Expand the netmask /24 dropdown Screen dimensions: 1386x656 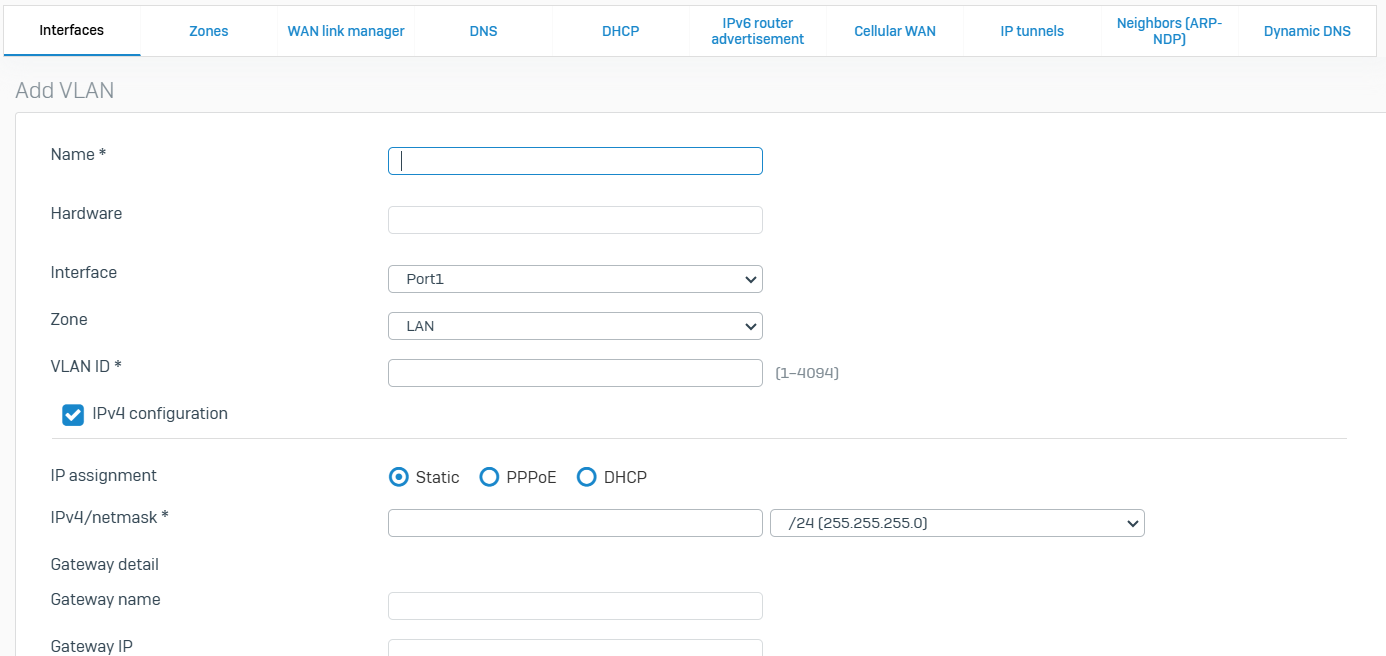point(957,523)
